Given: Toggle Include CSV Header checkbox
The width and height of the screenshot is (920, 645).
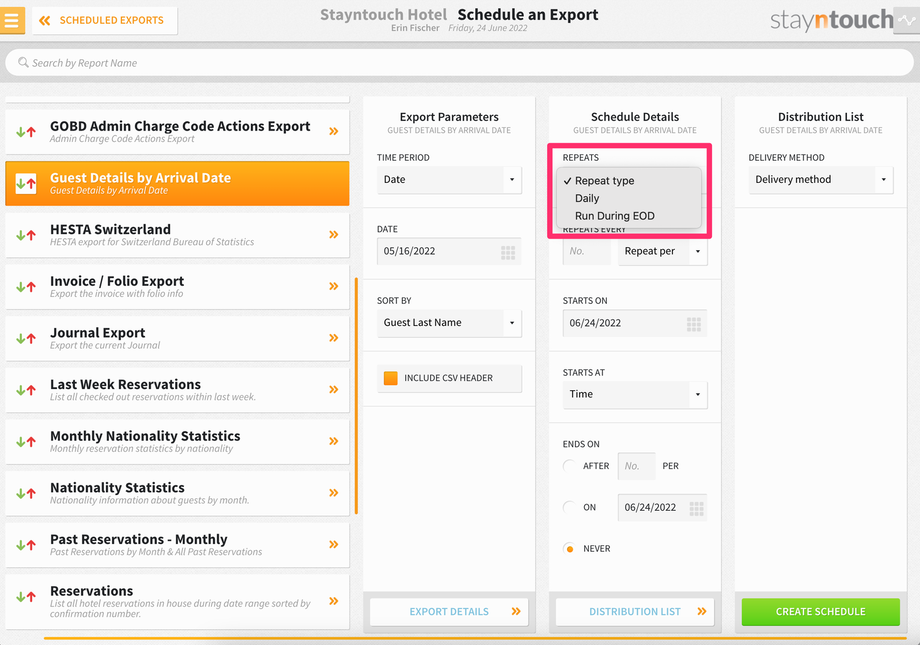Looking at the screenshot, I should pyautogui.click(x=390, y=378).
